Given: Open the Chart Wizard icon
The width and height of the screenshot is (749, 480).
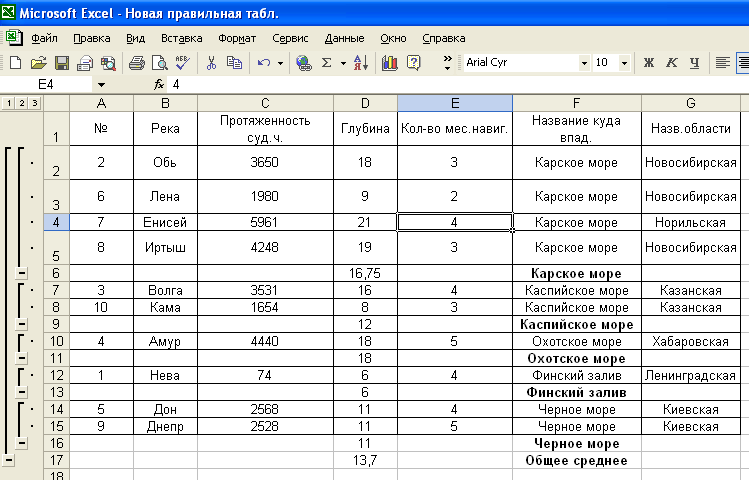Looking at the screenshot, I should [x=389, y=63].
